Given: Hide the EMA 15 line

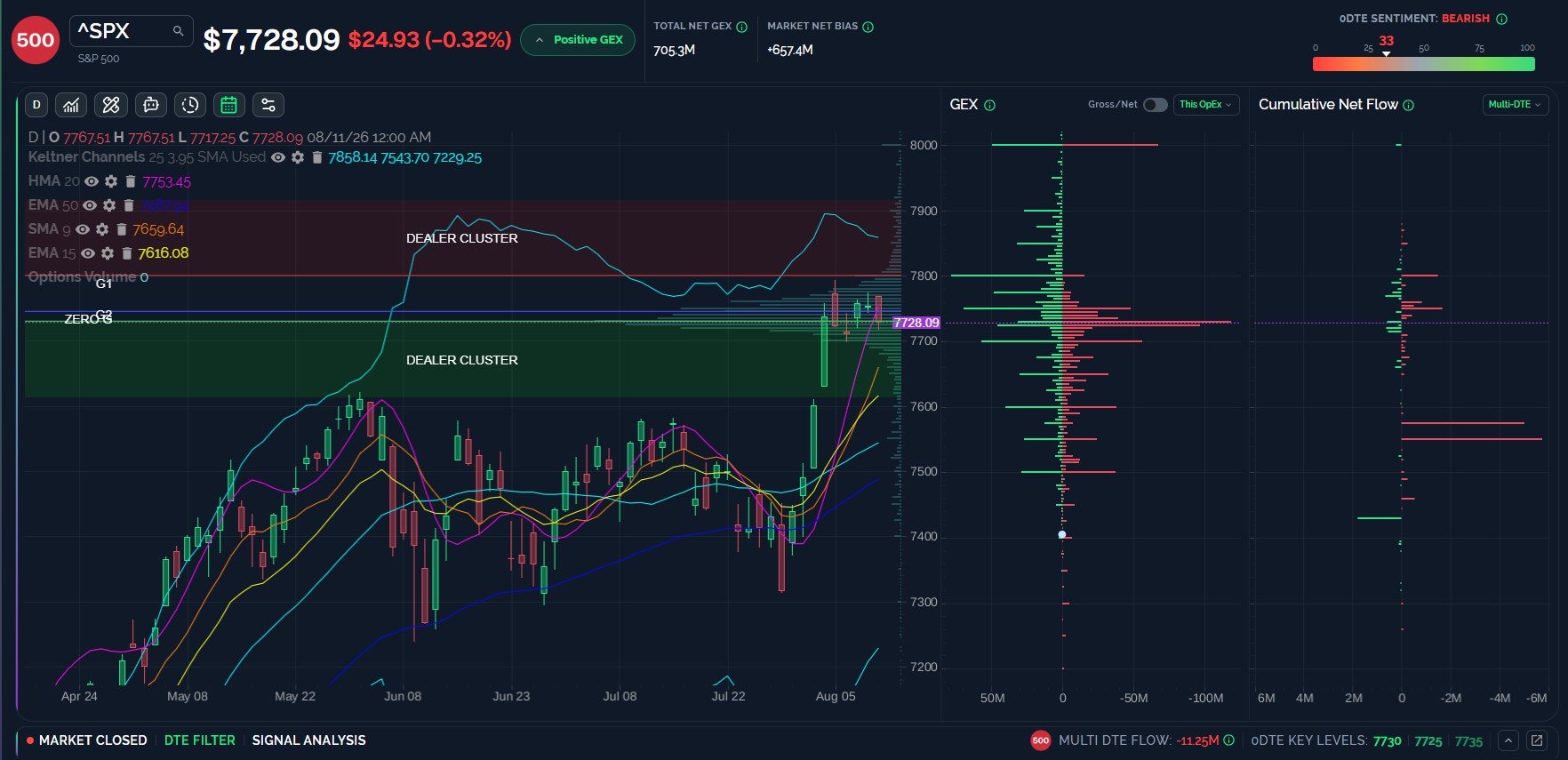Looking at the screenshot, I should coord(88,253).
